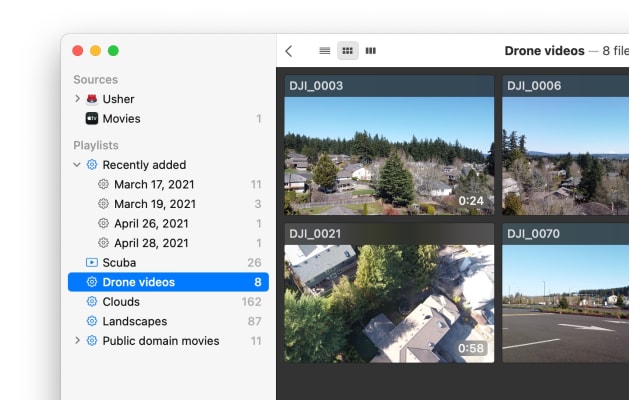Screen dimensions: 640x400
Task: Click the April 28, 2021 gear icon
Action: (103, 243)
